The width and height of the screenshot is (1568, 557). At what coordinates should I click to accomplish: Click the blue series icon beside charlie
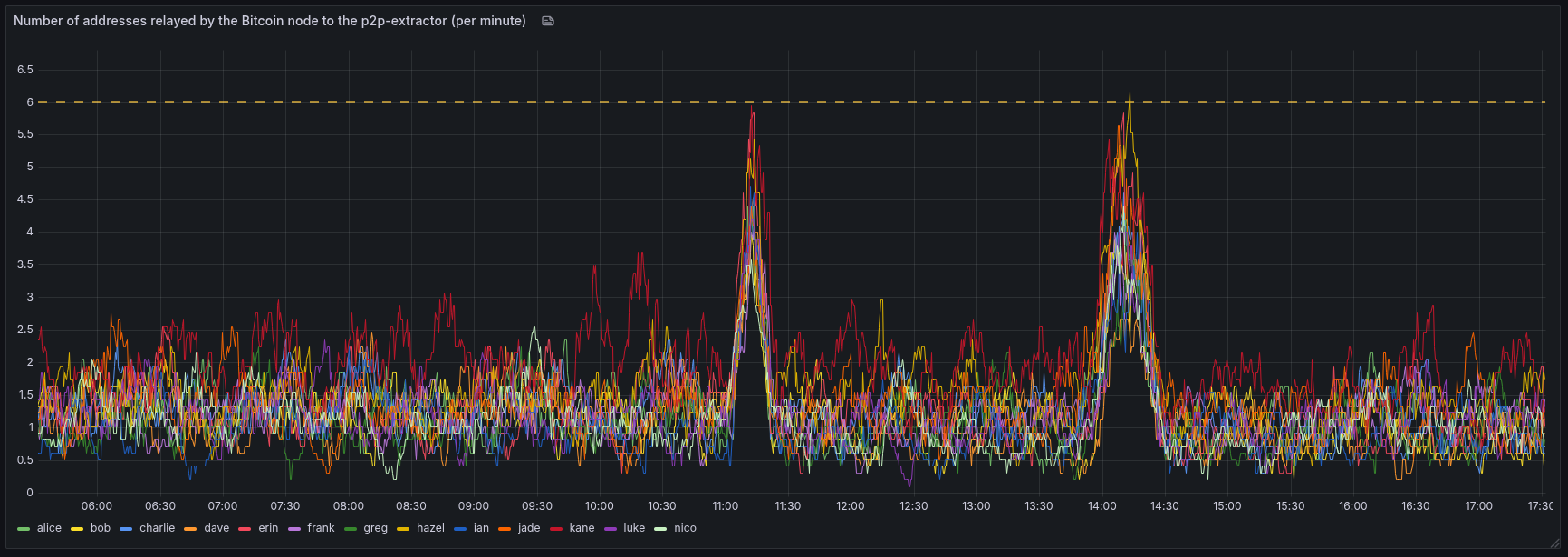pyautogui.click(x=126, y=528)
